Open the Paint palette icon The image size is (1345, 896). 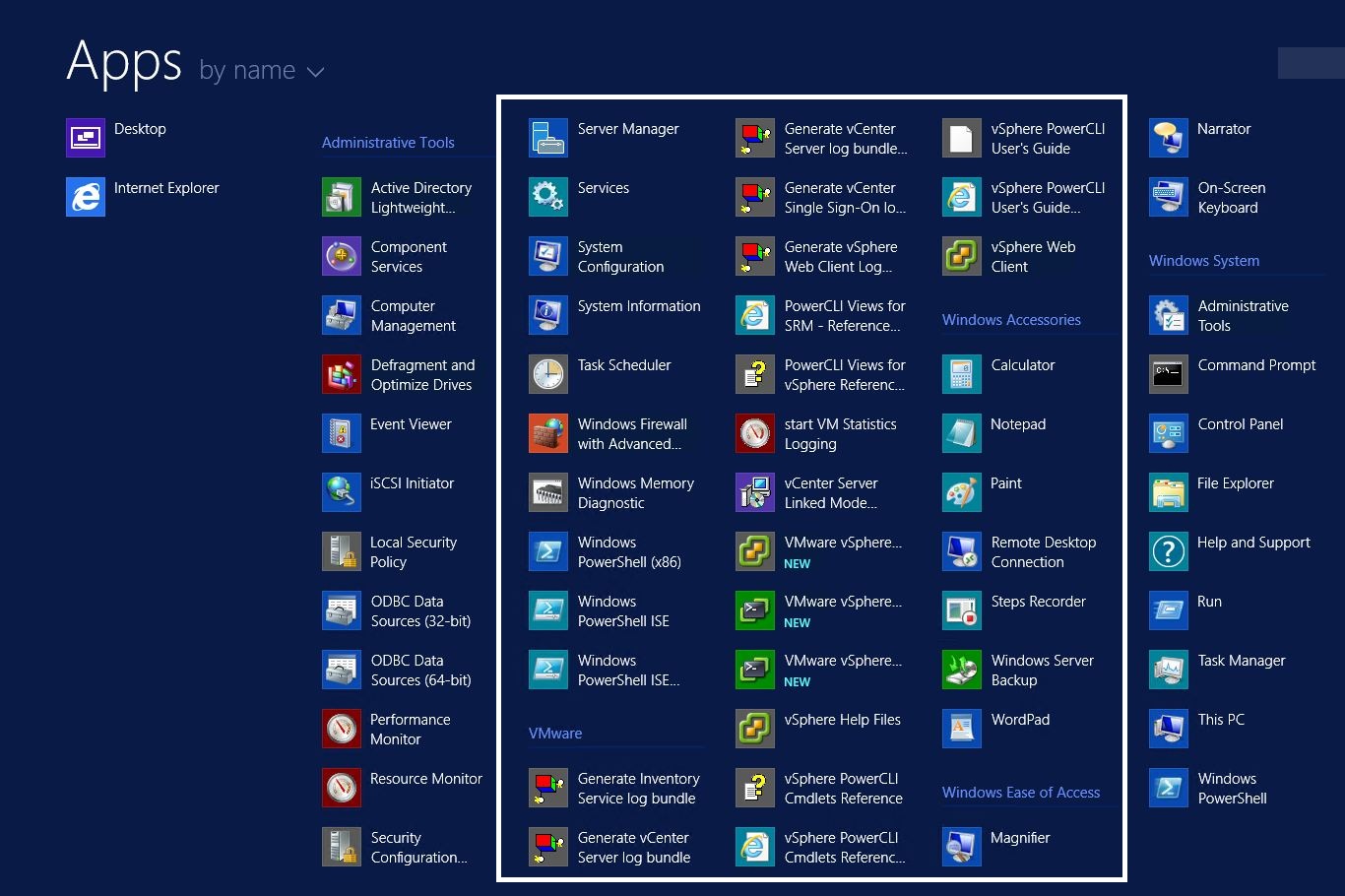[x=962, y=492]
